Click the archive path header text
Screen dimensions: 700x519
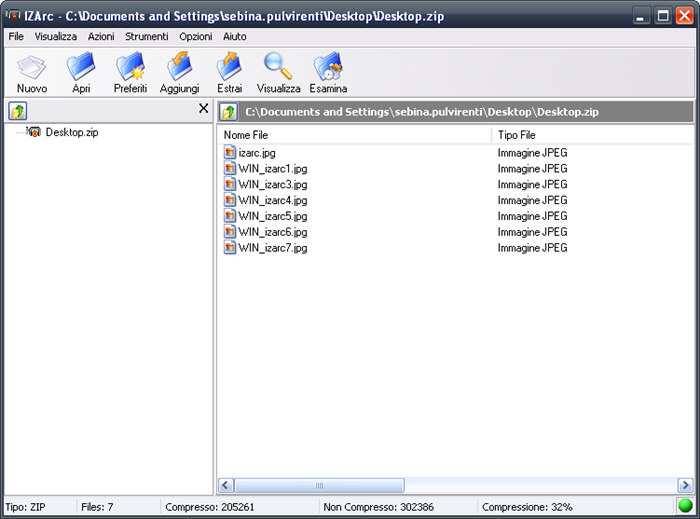tap(422, 112)
